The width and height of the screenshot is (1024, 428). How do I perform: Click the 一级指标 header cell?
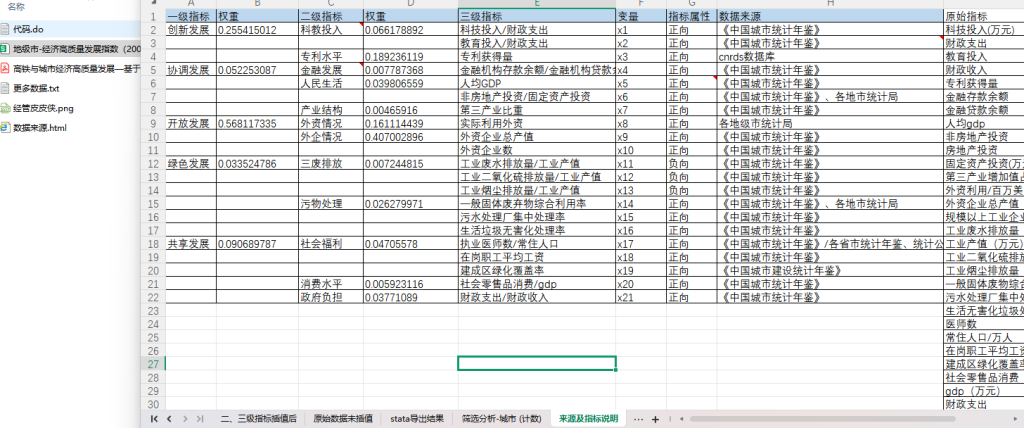tap(191, 16)
